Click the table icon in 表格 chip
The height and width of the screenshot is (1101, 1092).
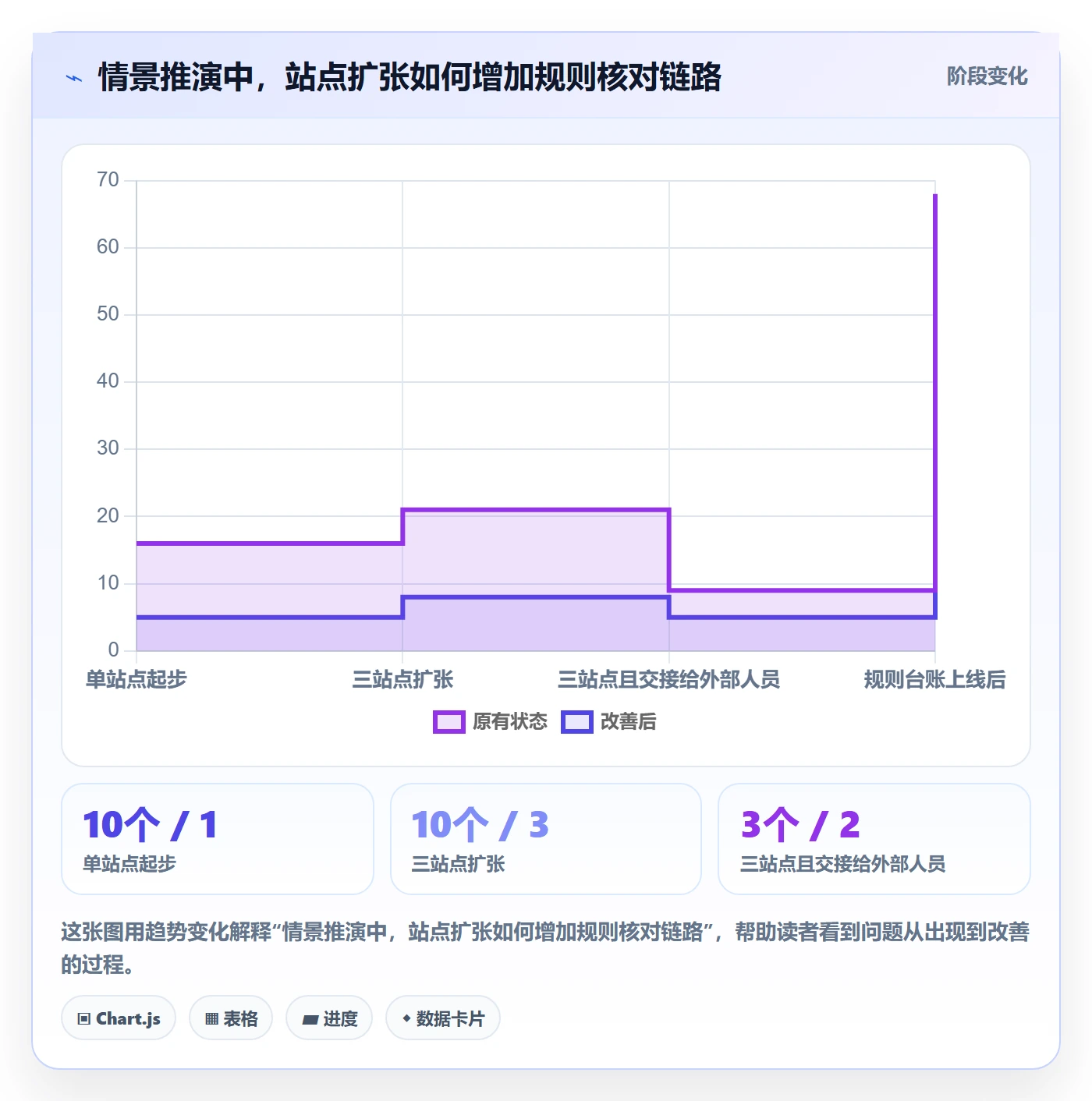tap(211, 1019)
